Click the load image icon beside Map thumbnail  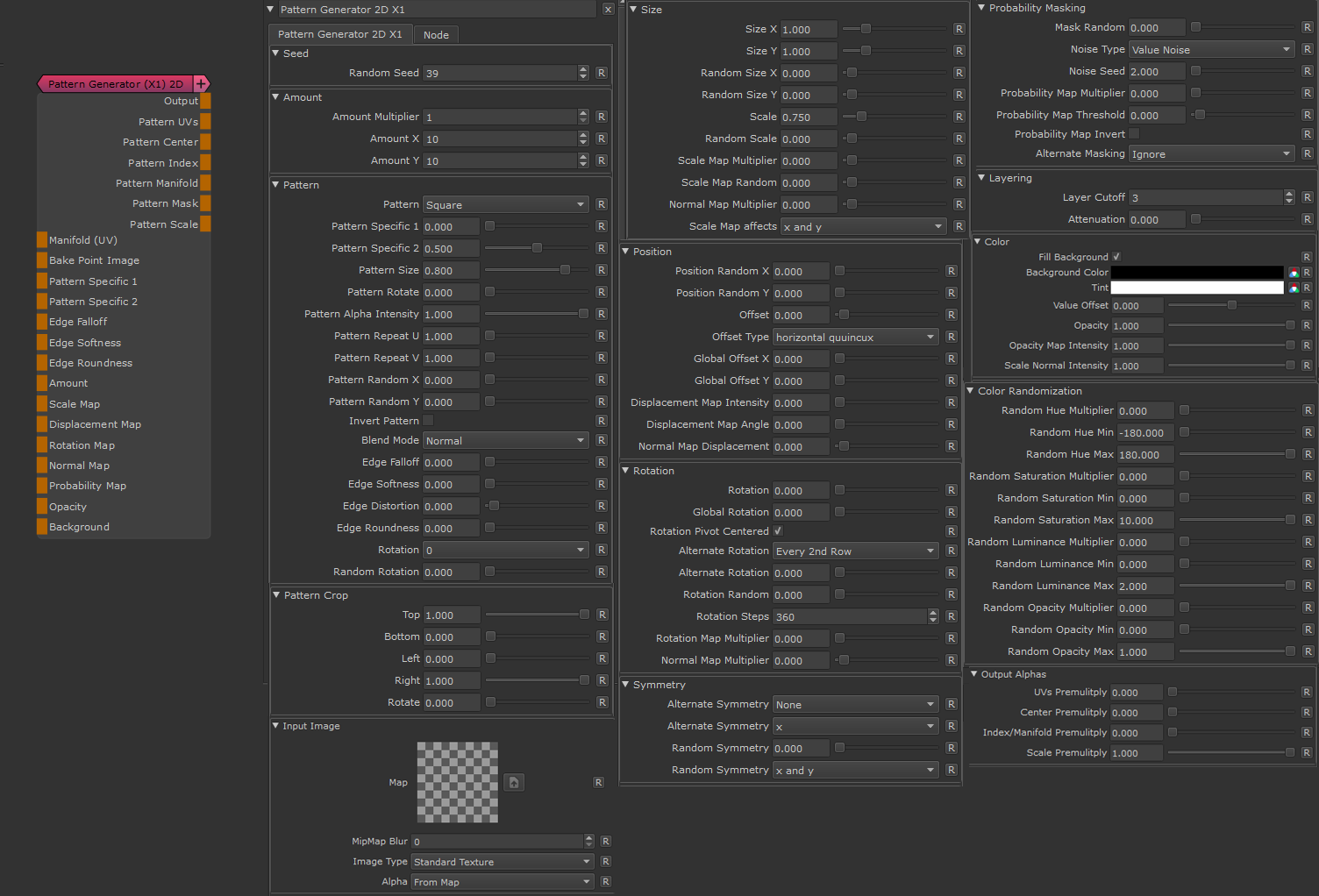(515, 782)
